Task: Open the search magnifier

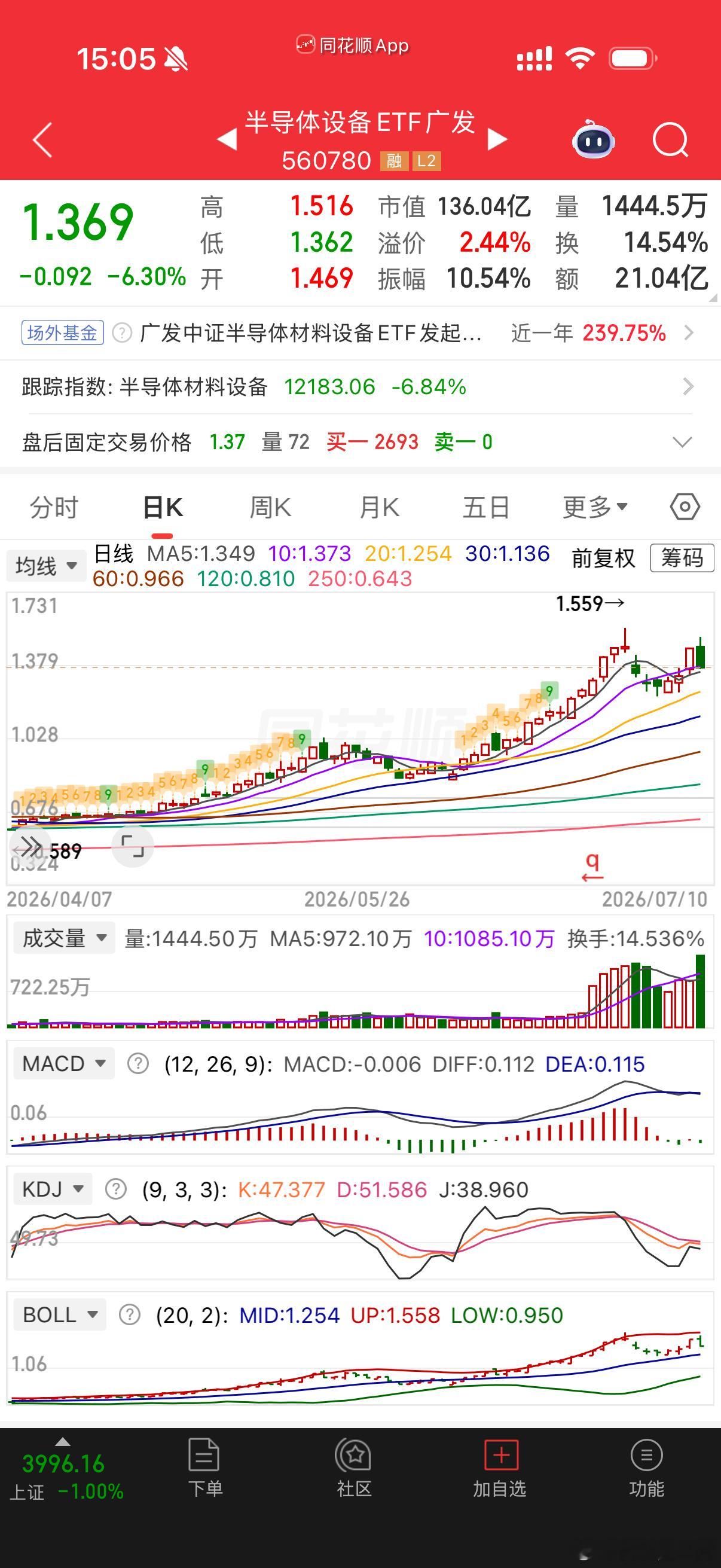Action: [x=671, y=141]
